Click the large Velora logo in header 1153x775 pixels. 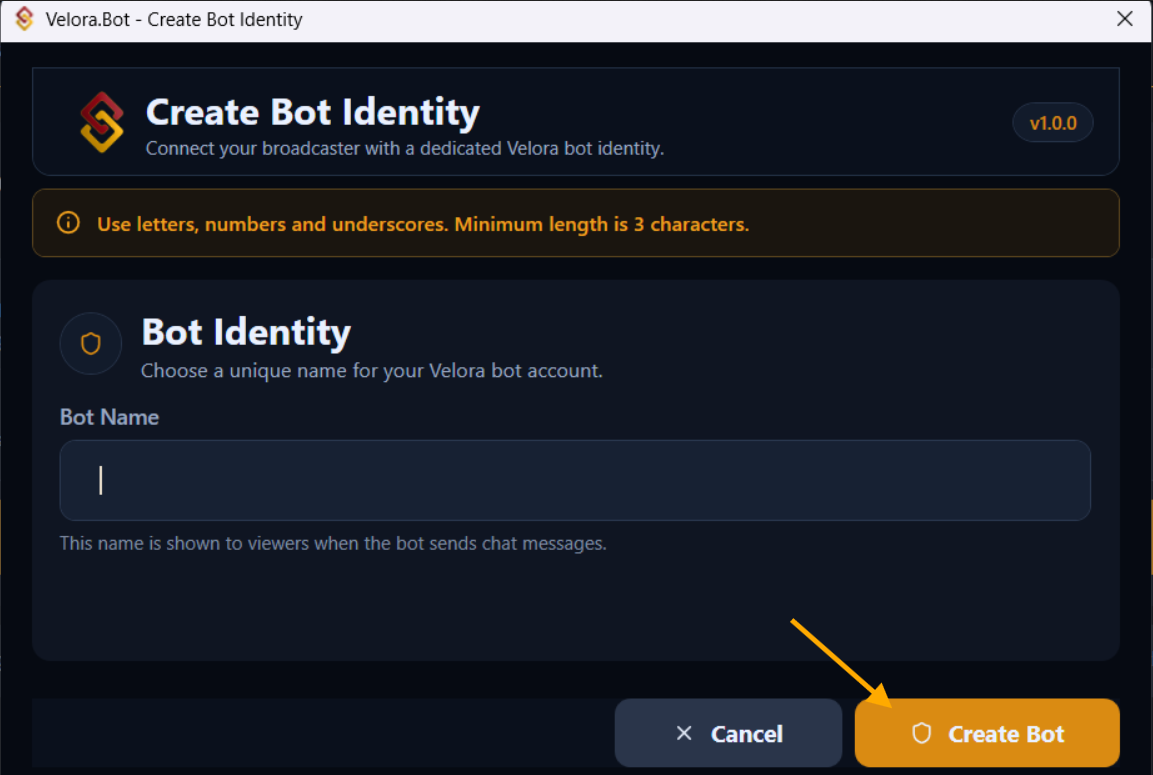tap(102, 122)
